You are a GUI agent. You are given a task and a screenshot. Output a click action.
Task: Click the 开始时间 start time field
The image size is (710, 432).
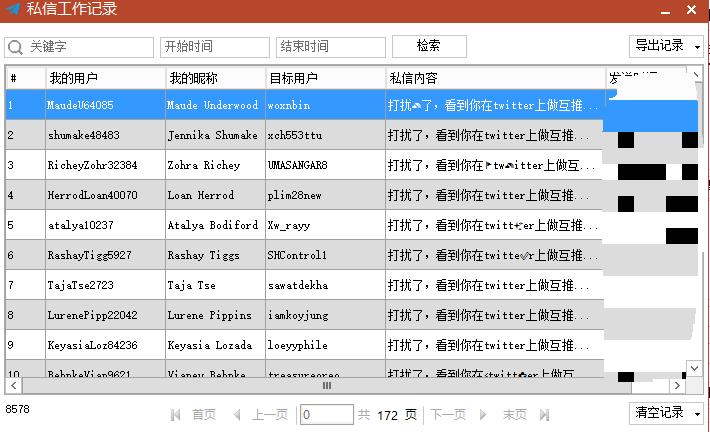[214, 47]
